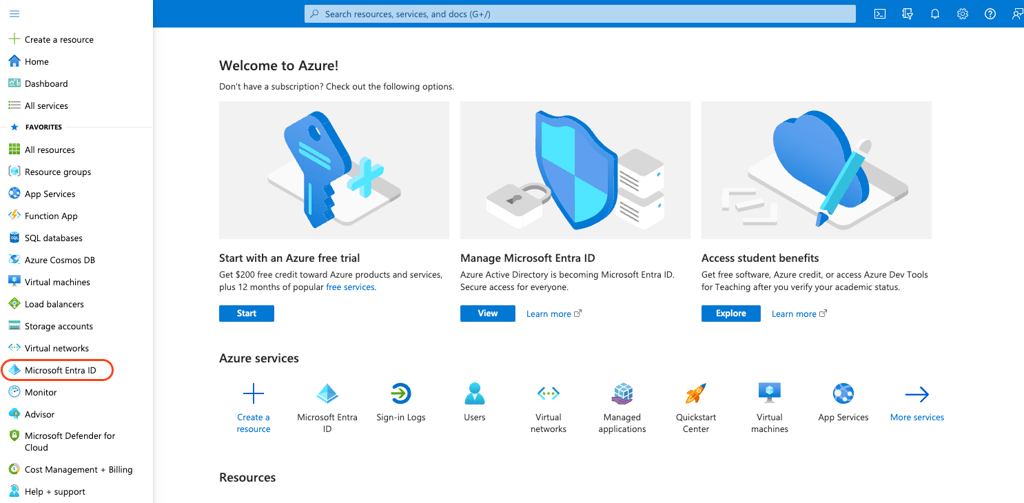Screen dimensions: 1024x503
Task: Click the All resources grid icon
Action: 14,150
